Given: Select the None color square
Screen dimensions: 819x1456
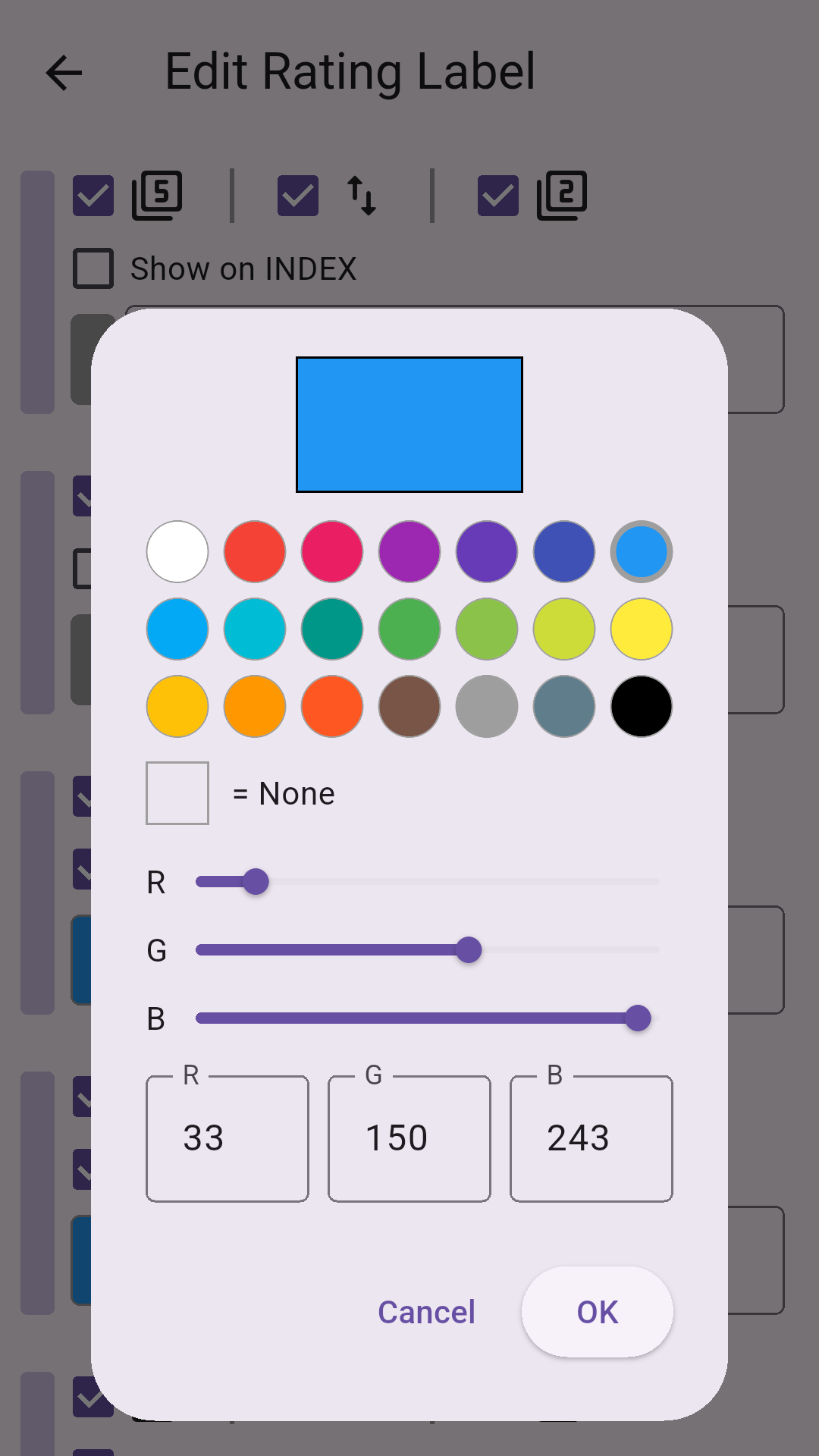Looking at the screenshot, I should click(177, 792).
